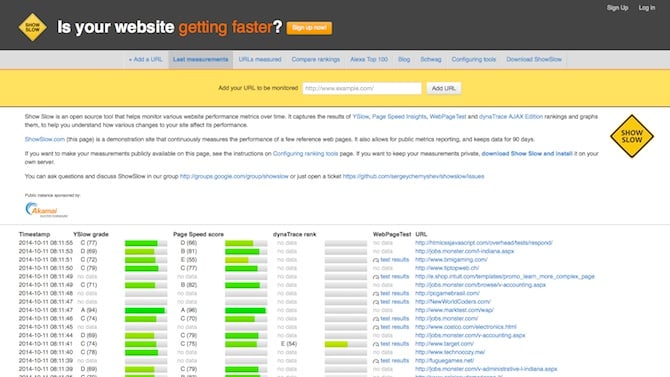Open the ShowSlow.com link in paragraph
Viewport: 670px width, 377px height.
point(44,139)
